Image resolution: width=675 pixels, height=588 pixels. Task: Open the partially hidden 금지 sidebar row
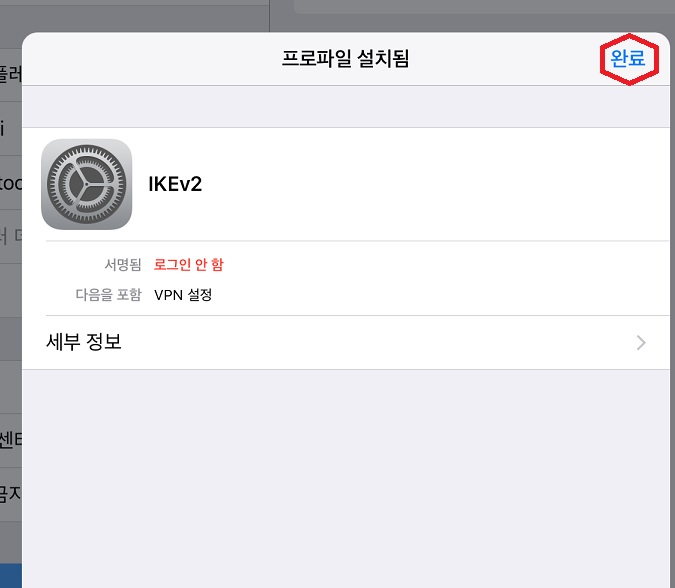(x=11, y=494)
